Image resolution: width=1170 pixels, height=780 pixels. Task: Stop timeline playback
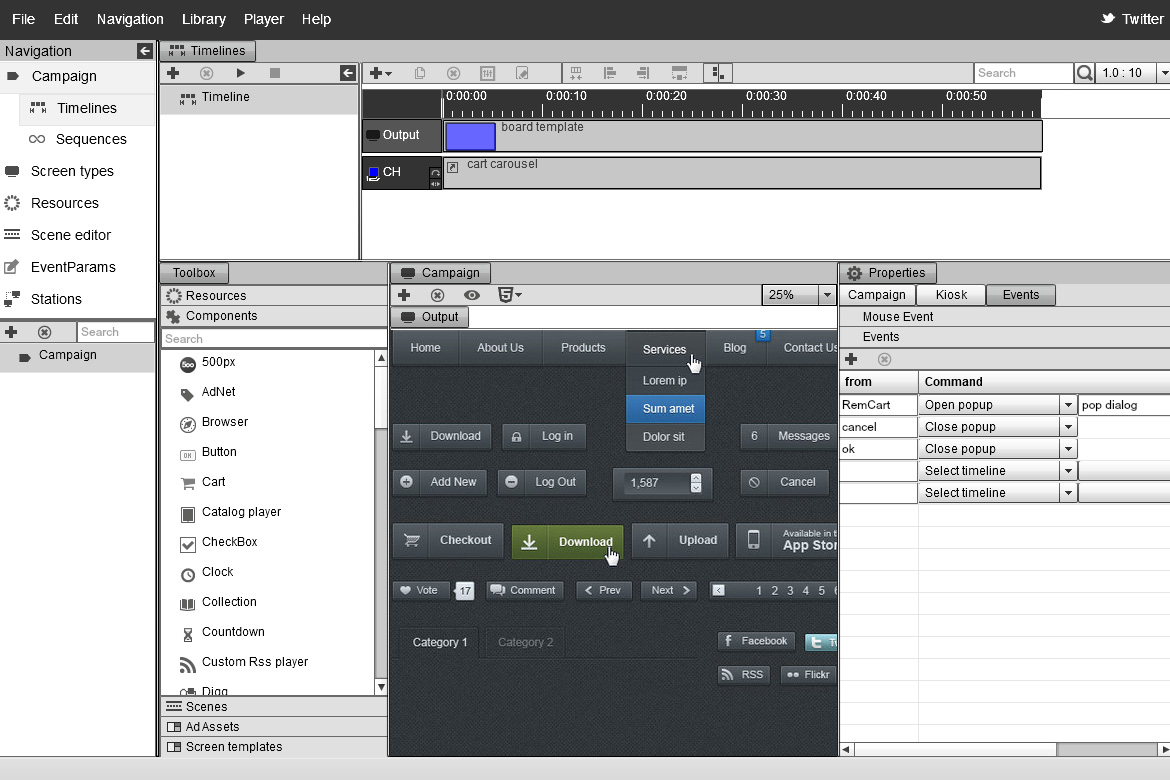tap(275, 73)
